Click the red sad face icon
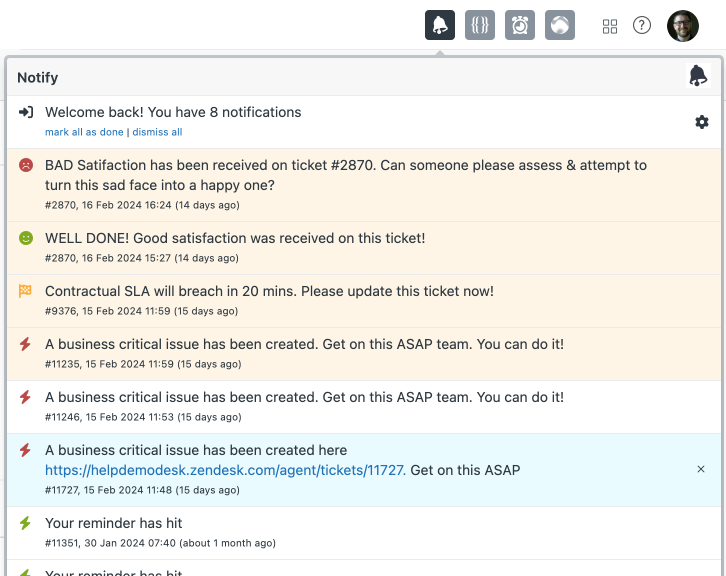 tap(26, 165)
